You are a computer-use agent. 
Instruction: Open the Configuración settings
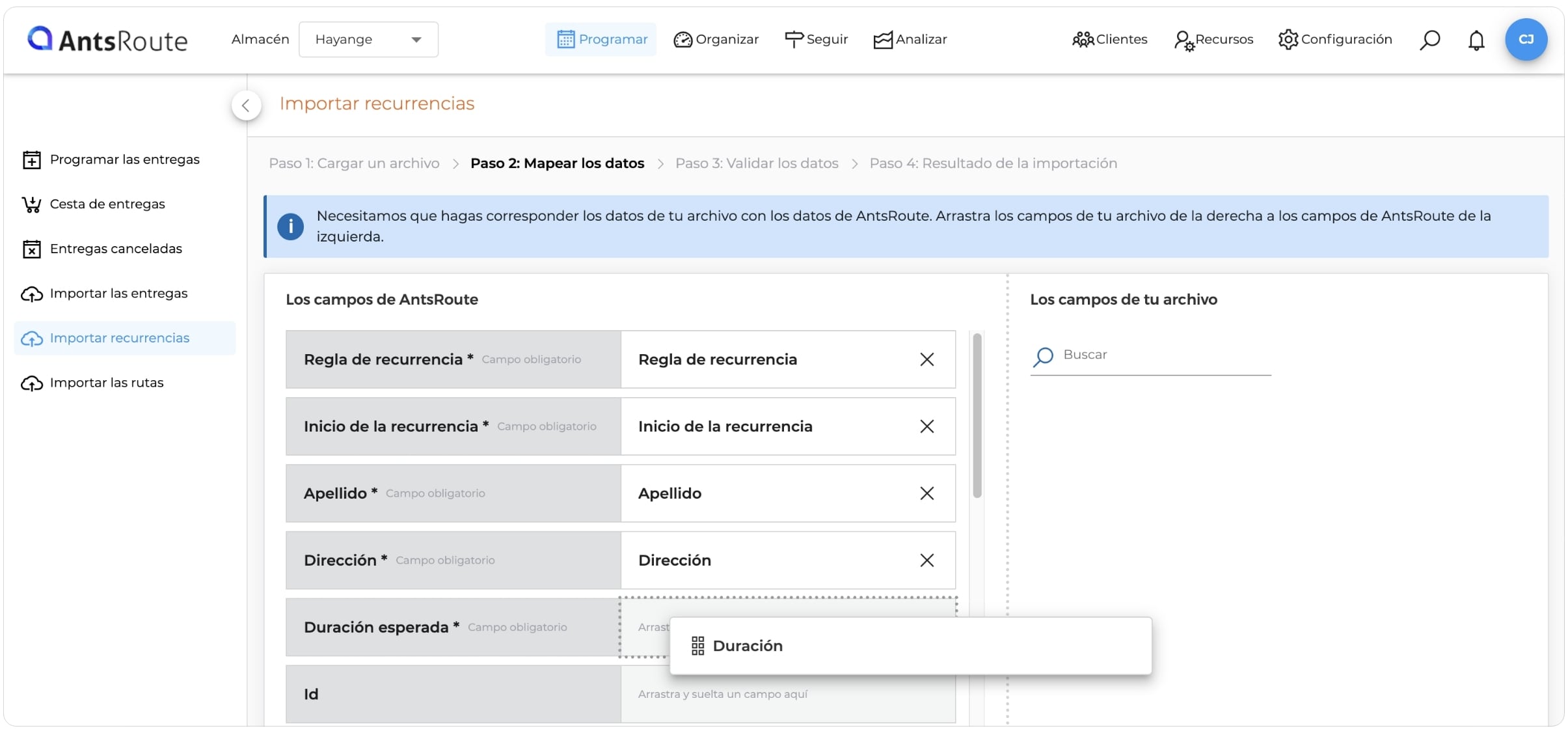point(1334,40)
